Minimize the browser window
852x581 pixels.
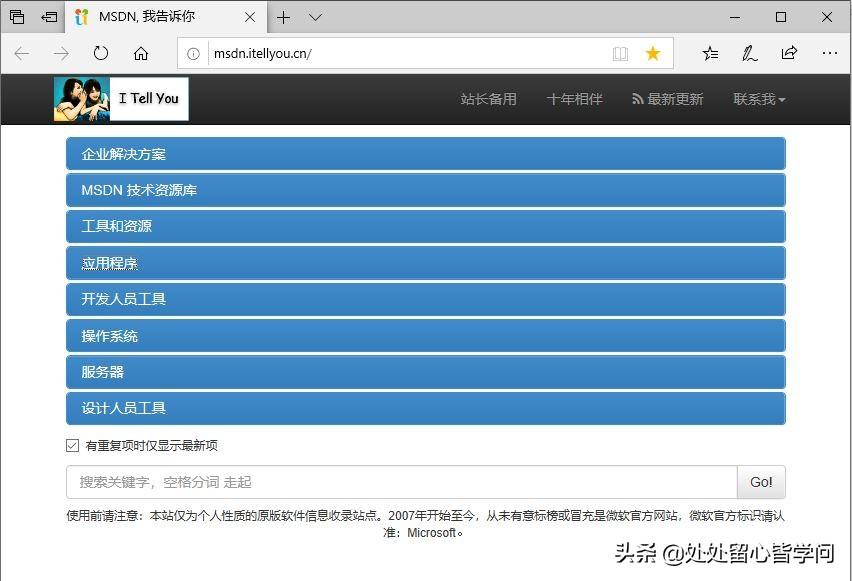point(735,17)
